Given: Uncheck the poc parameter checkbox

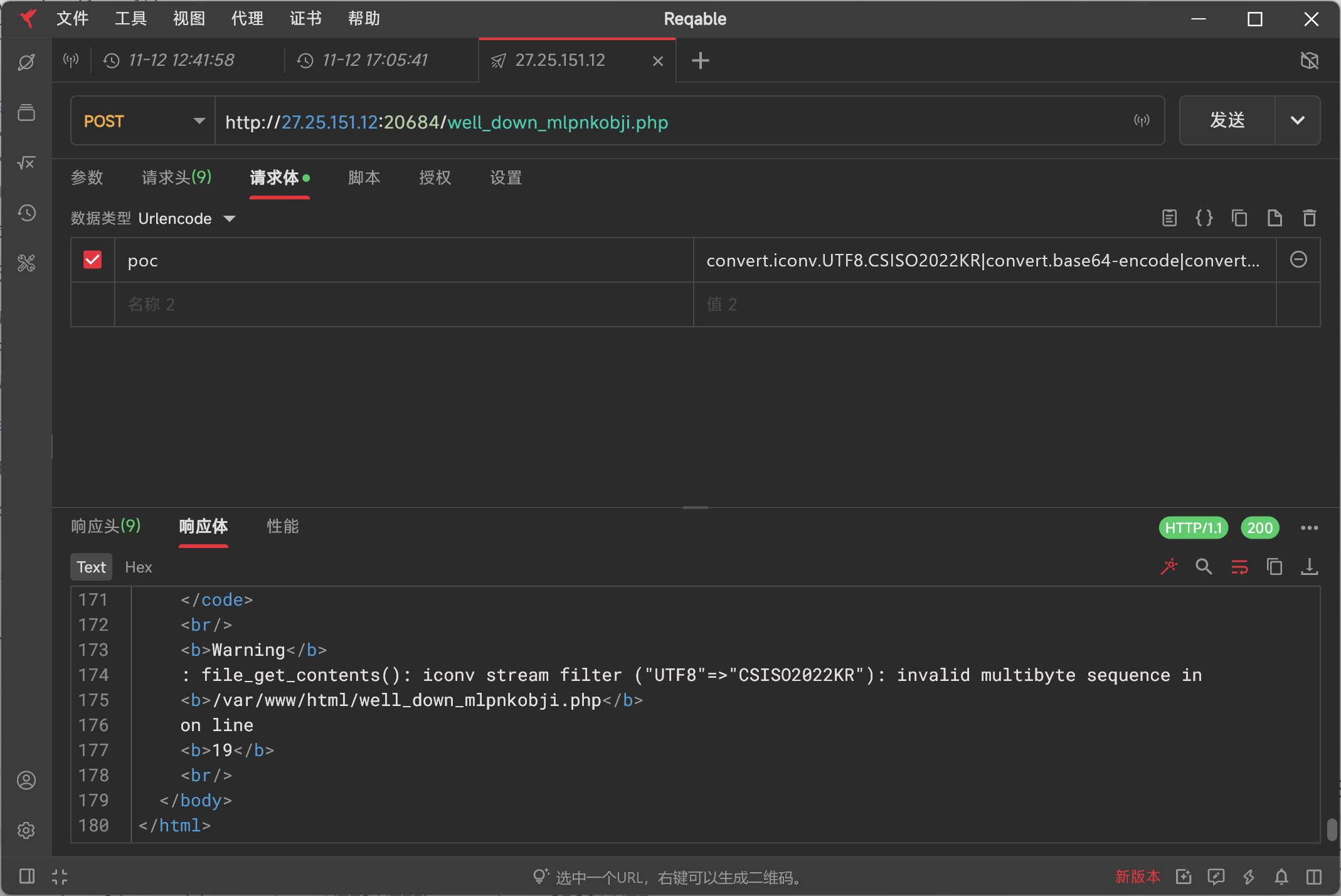Looking at the screenshot, I should pyautogui.click(x=93, y=260).
